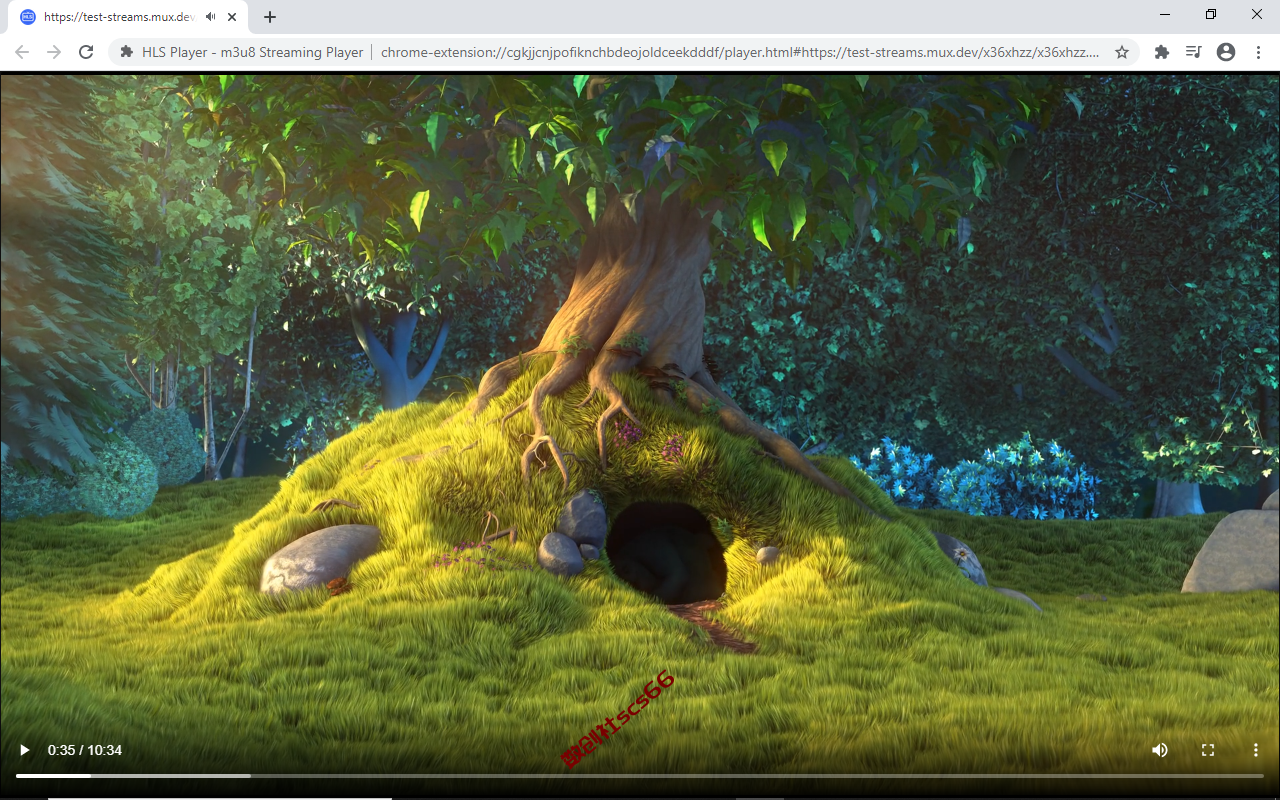The height and width of the screenshot is (800, 1280).
Task: Close the test-streams.mux.dev tab
Action: [x=232, y=17]
